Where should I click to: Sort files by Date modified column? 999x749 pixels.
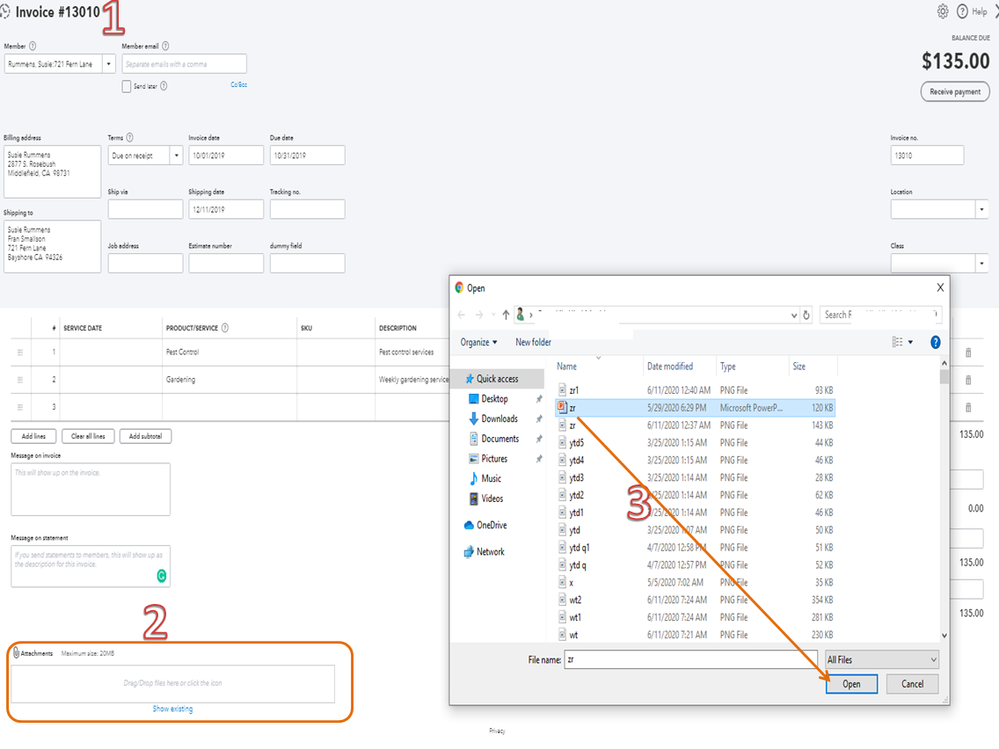coord(670,366)
